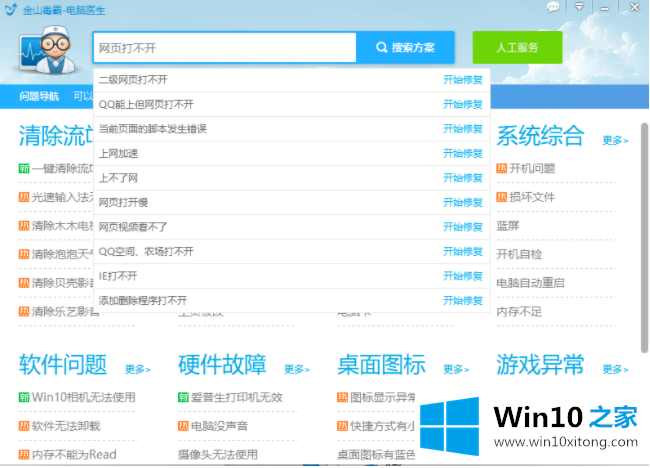Select suggestion QQ能上但网页打不开

[x=292, y=104]
